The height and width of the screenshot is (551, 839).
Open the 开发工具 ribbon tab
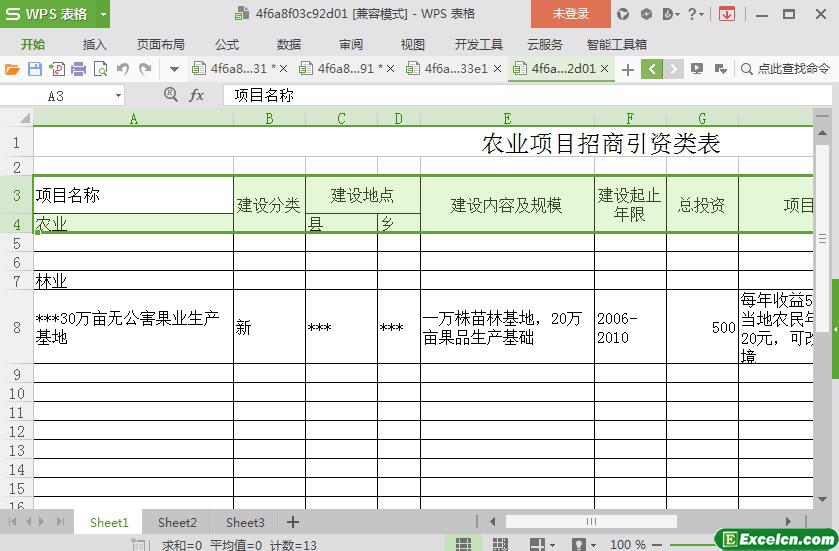(x=478, y=44)
